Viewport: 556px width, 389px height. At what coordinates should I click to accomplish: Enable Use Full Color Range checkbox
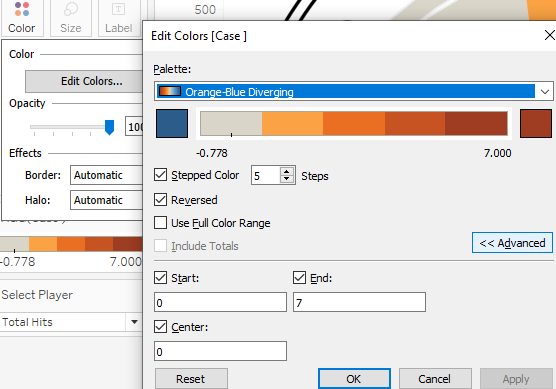tap(160, 223)
